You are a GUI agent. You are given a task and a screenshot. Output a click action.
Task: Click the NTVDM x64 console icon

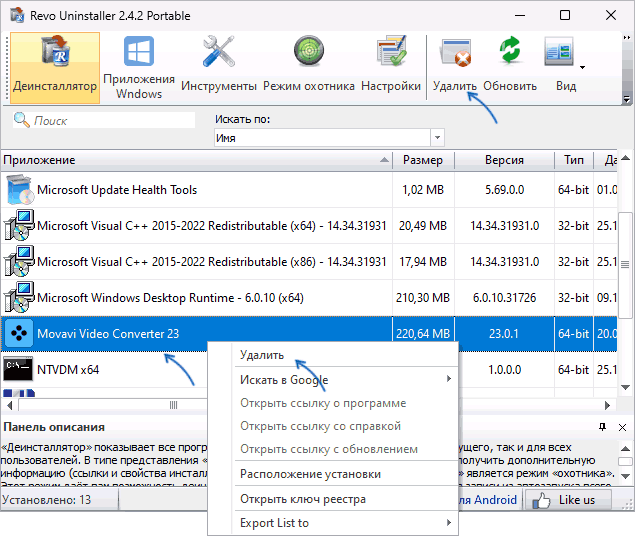[18, 369]
